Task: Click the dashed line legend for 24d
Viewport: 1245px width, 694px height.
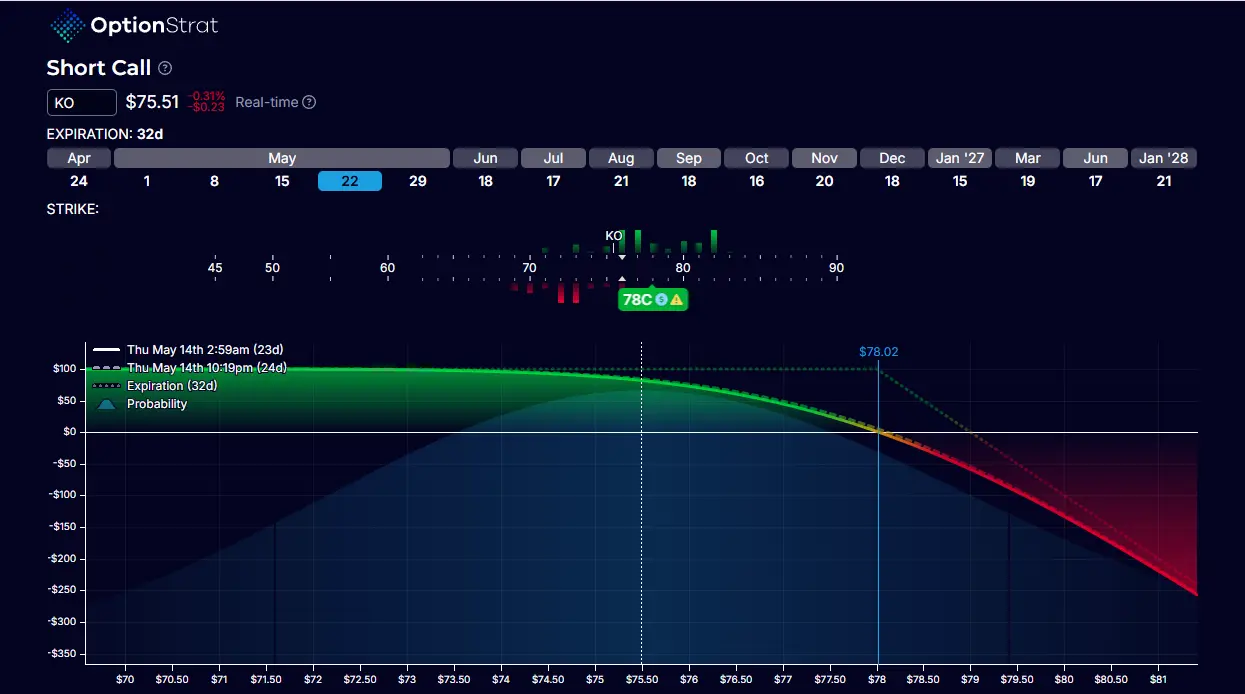Action: [107, 368]
